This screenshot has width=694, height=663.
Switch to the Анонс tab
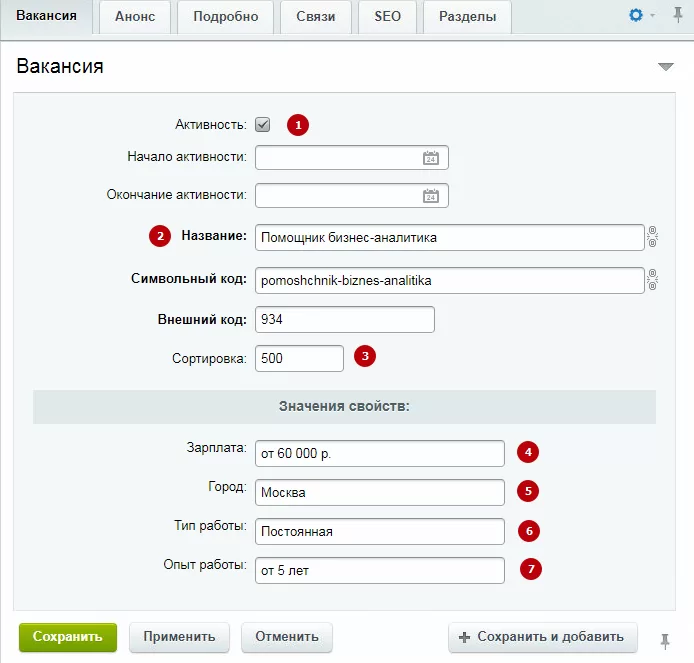135,17
